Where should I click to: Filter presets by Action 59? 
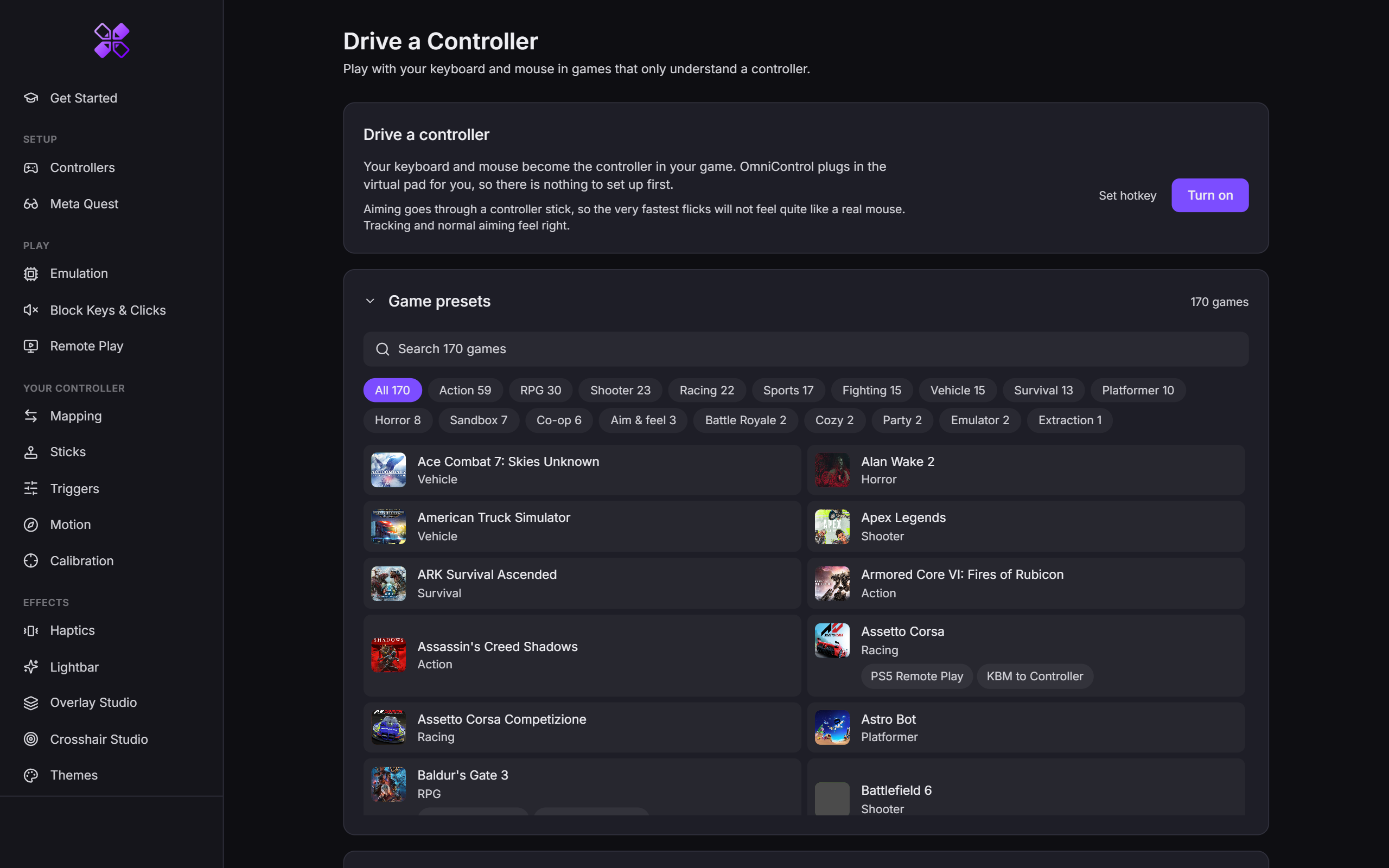(x=465, y=391)
